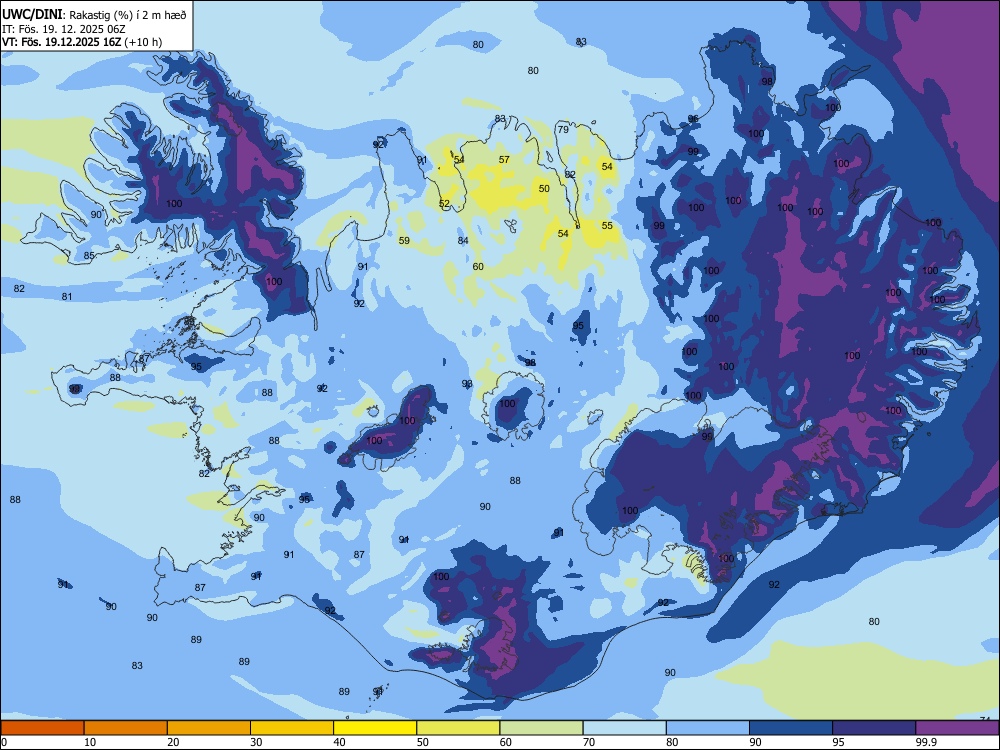Viewport: 1000px width, 750px height.
Task: Click the medium blue 80–90 legend swatch
Action: click(x=708, y=728)
